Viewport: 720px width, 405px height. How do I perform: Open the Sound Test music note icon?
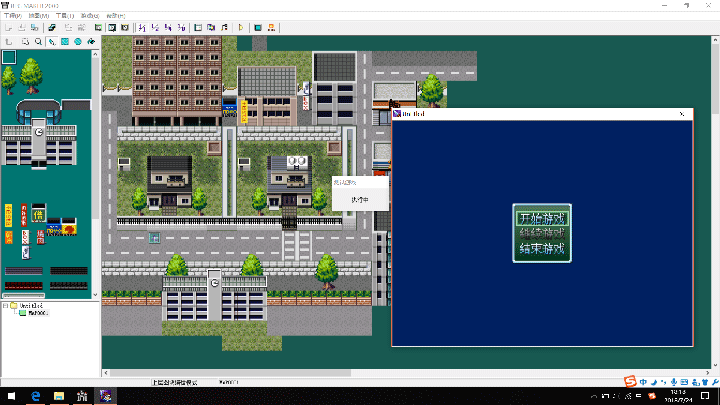tap(224, 27)
